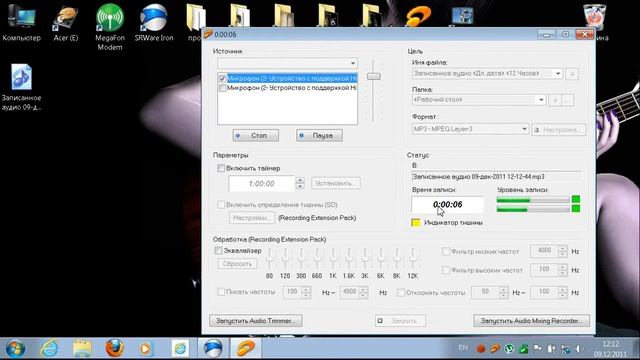Expand the Папка <Рабочий стол> dropdown
The image size is (640, 360).
tap(541, 100)
